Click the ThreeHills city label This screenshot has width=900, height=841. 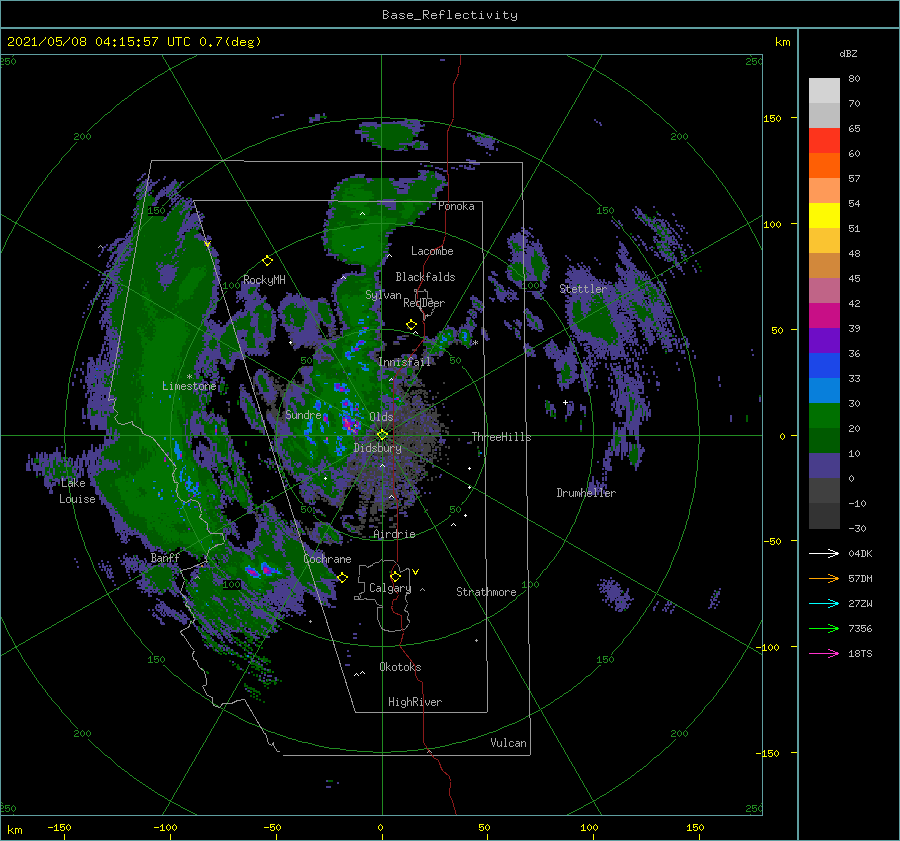(x=501, y=437)
